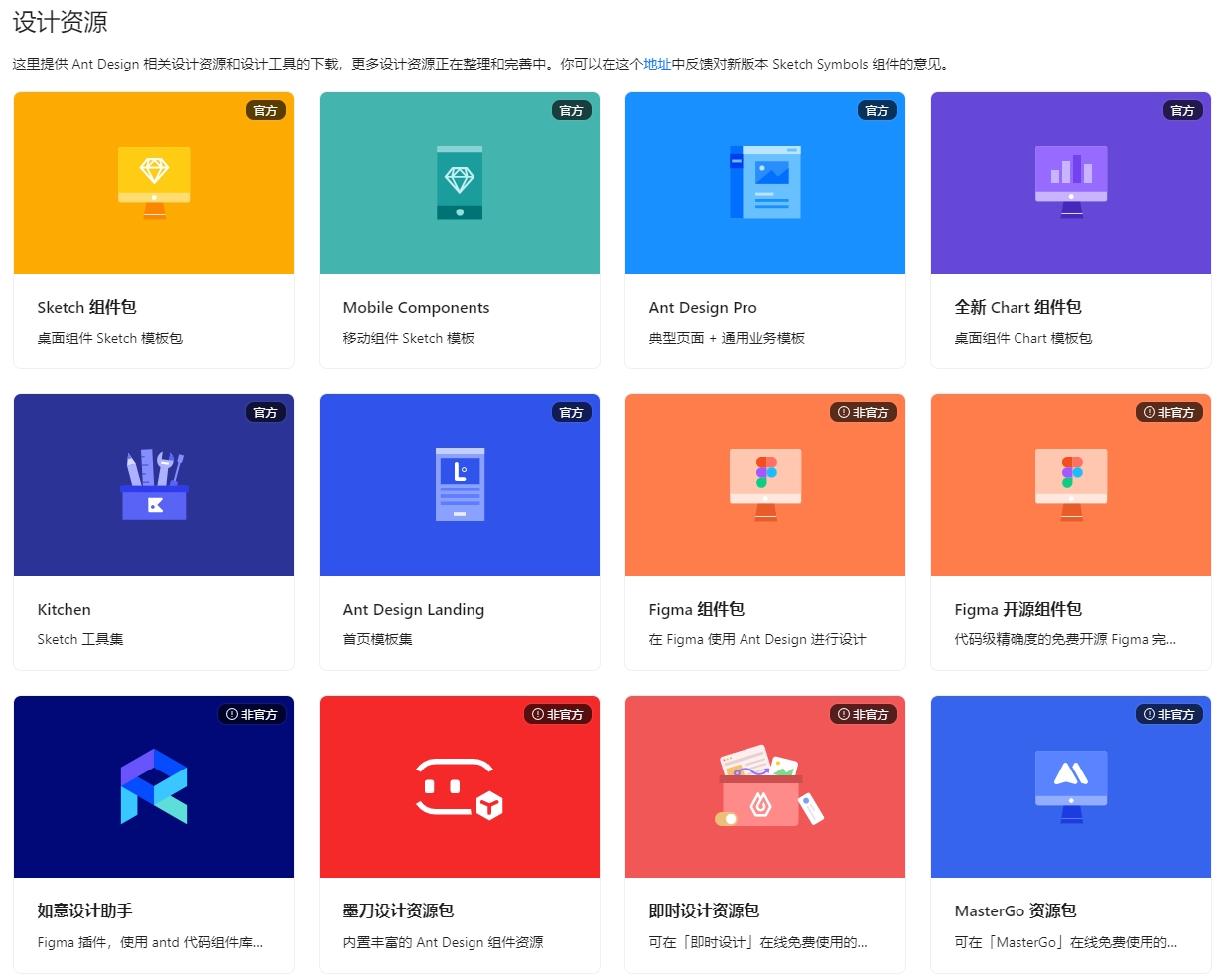
Task: Open the Ant Design Pro title
Action: pos(703,307)
